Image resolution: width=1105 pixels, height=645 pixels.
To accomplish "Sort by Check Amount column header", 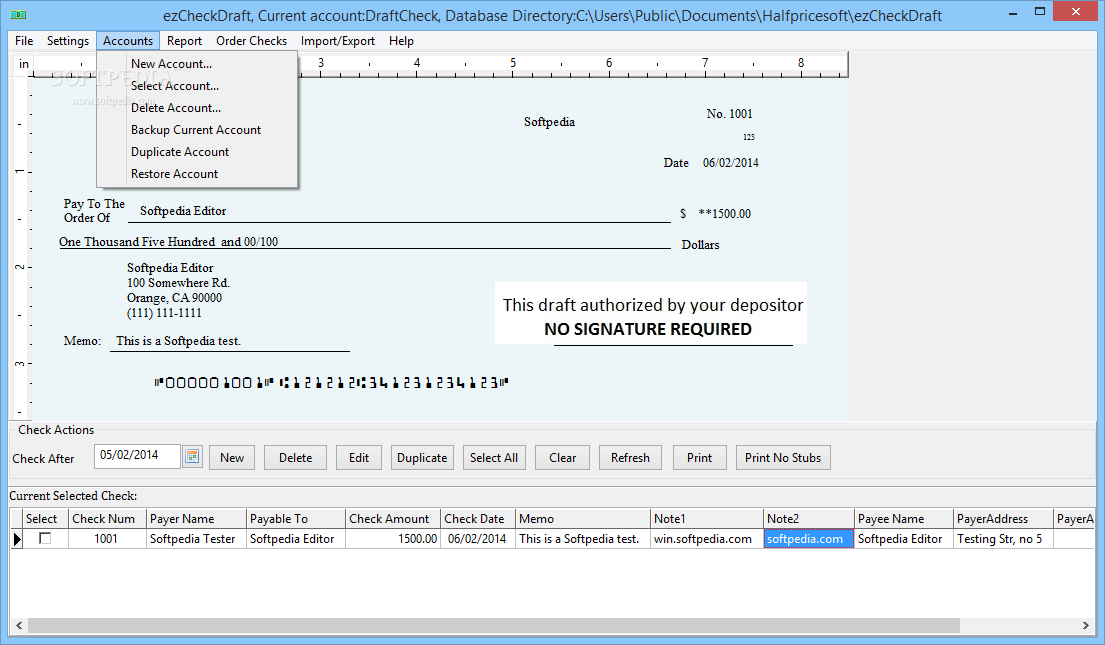I will 393,519.
